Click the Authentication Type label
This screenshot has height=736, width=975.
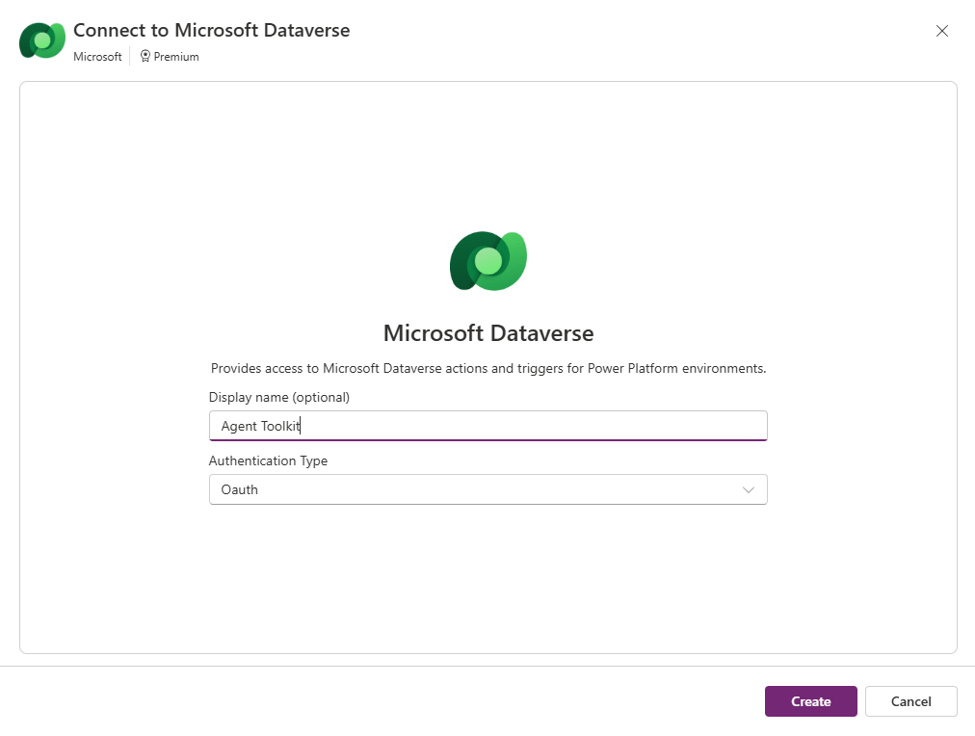268,461
